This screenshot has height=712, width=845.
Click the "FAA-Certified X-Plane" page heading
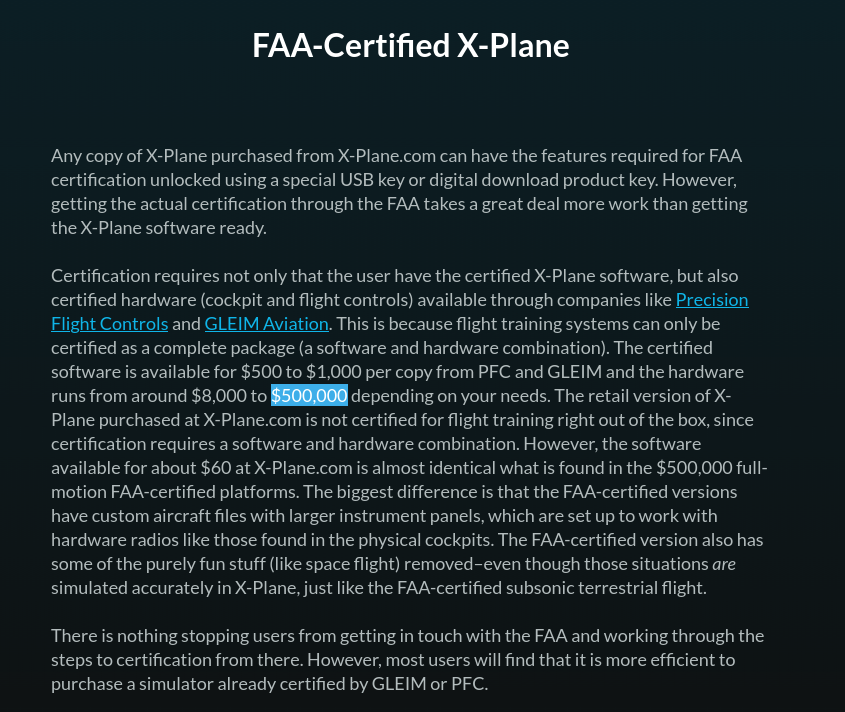[x=411, y=46]
